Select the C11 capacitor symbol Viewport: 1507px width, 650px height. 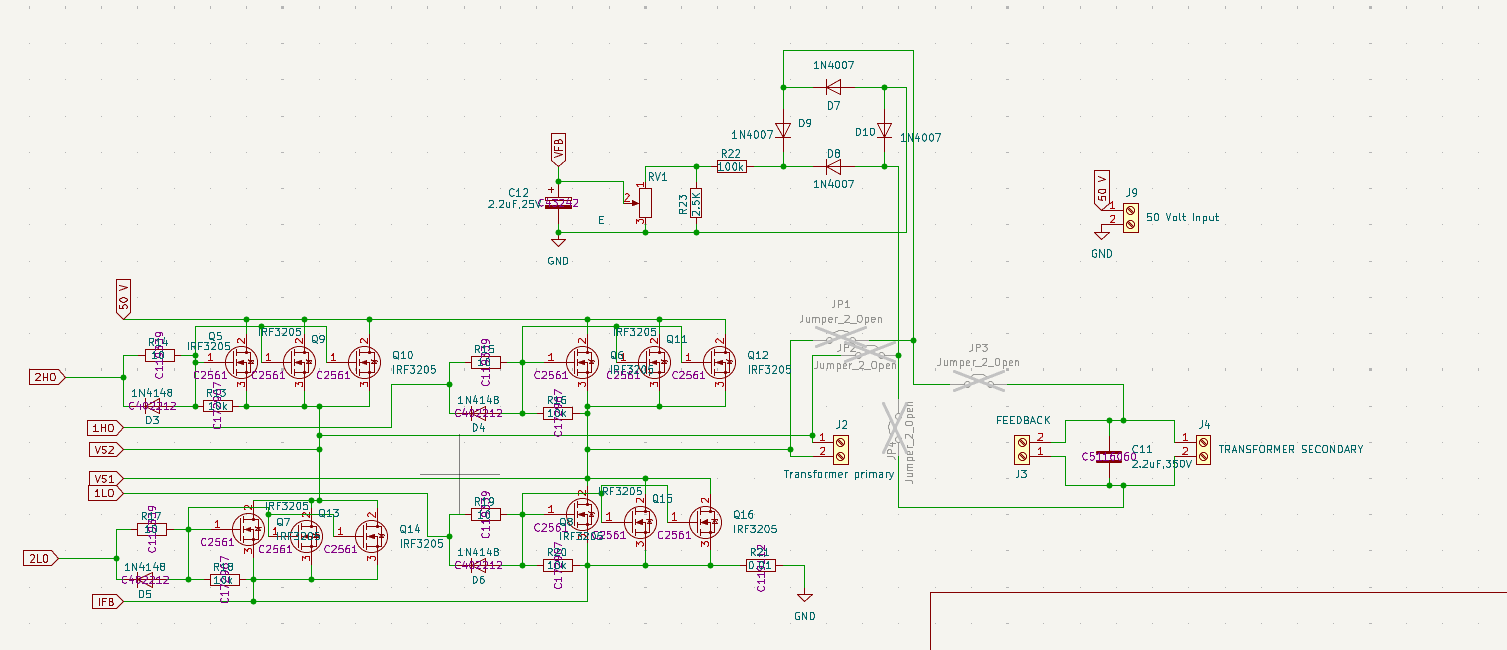click(x=1109, y=456)
